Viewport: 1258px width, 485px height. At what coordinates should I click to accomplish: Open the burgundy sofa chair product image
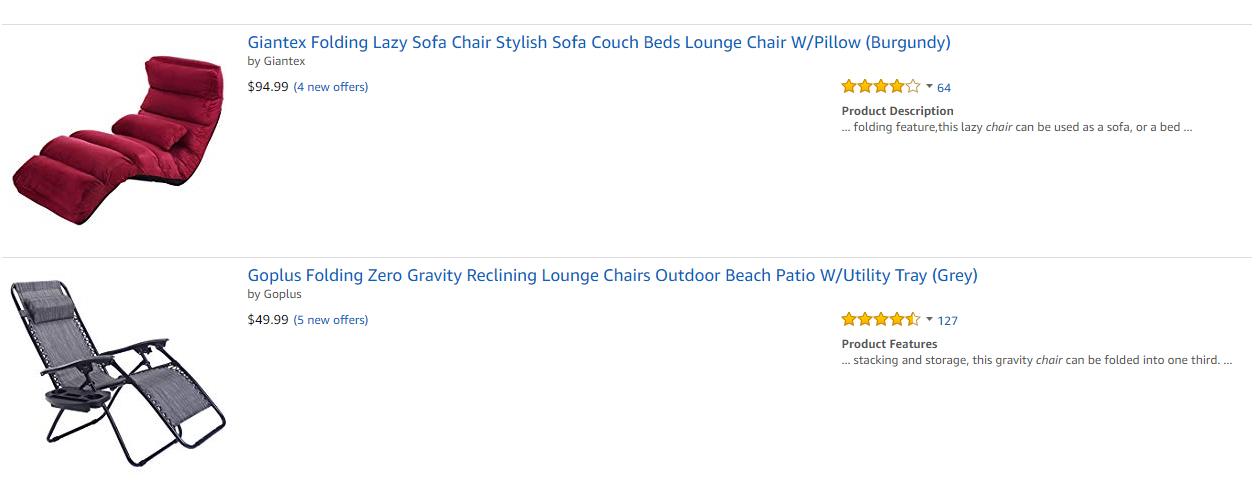point(118,139)
